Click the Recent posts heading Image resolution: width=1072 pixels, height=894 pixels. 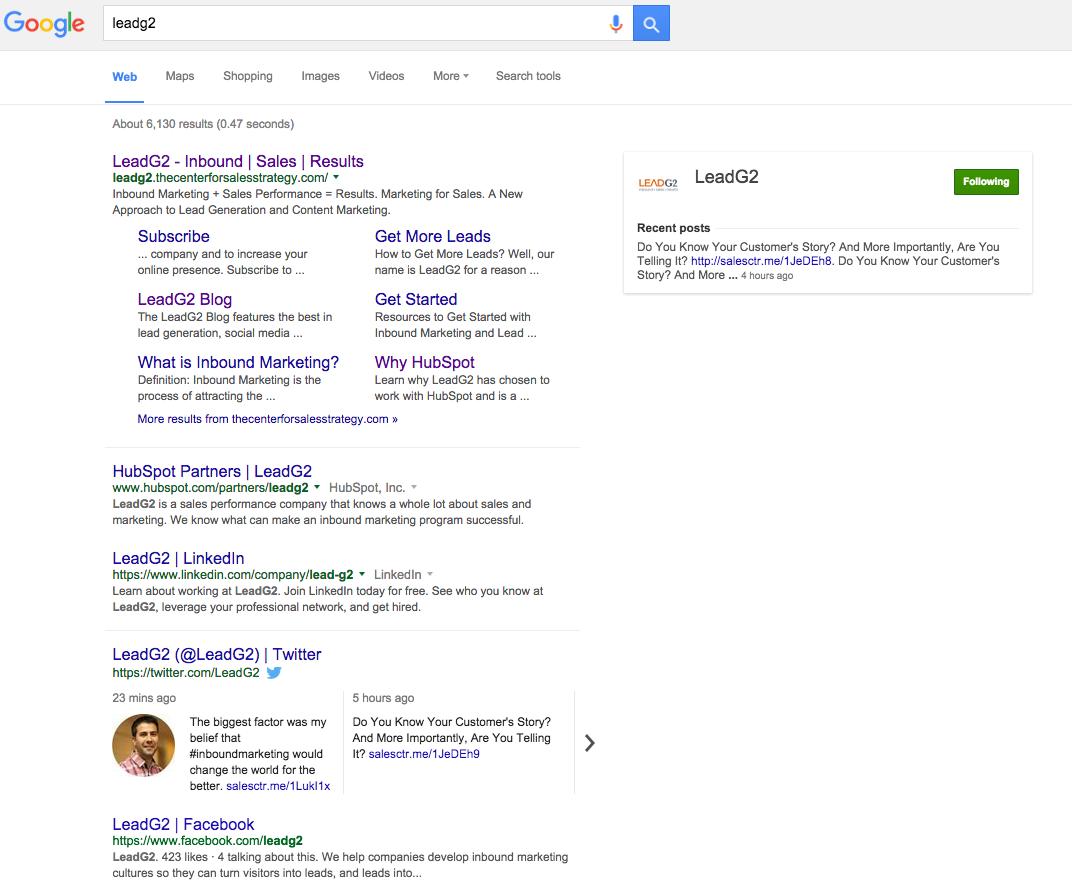673,228
